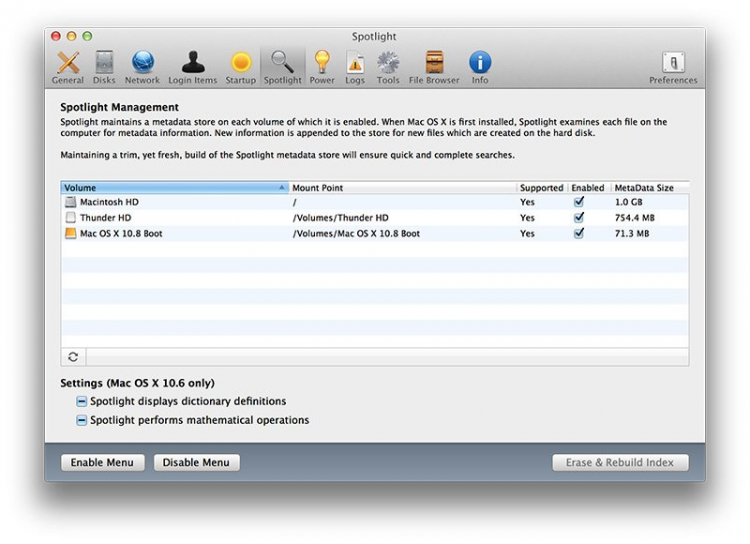Open Preferences from the toolbar
This screenshot has height=544, width=750.
(x=673, y=67)
